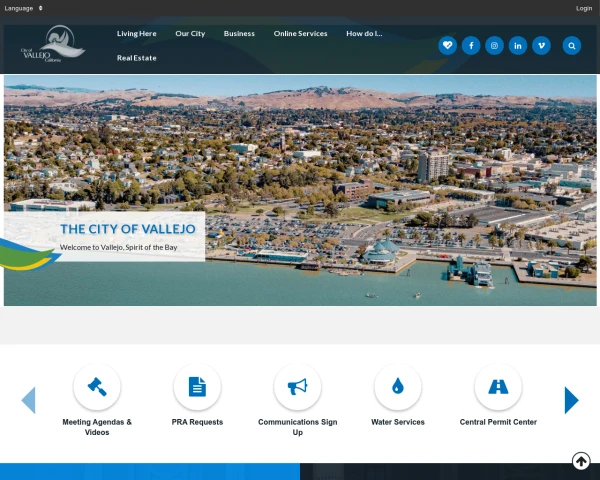Open the Living Here menu
This screenshot has width=600, height=480.
(136, 33)
